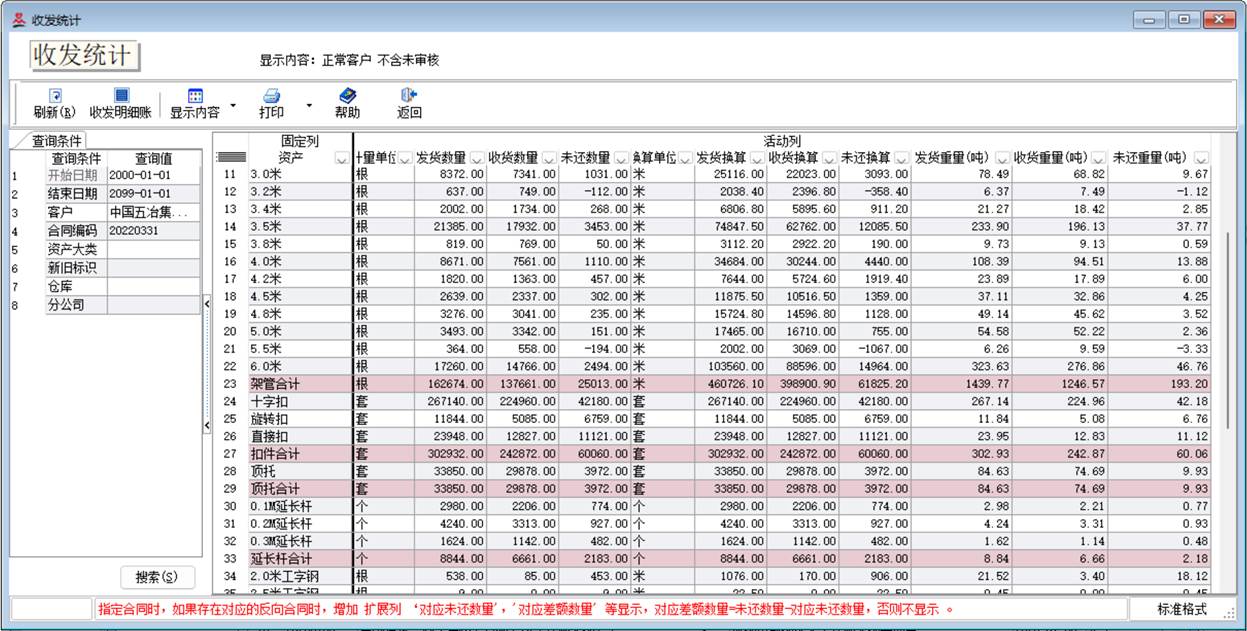Open 帮助 help book icon
1247x631 pixels.
(347, 96)
